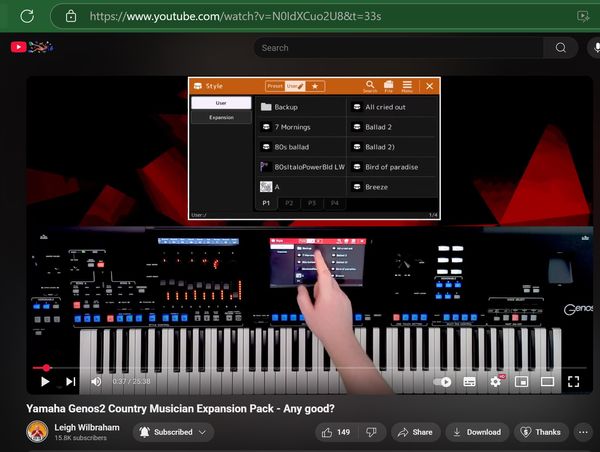Open Leigh Wilbraham channel avatar
Image resolution: width=600 pixels, height=452 pixels.
(x=37, y=431)
